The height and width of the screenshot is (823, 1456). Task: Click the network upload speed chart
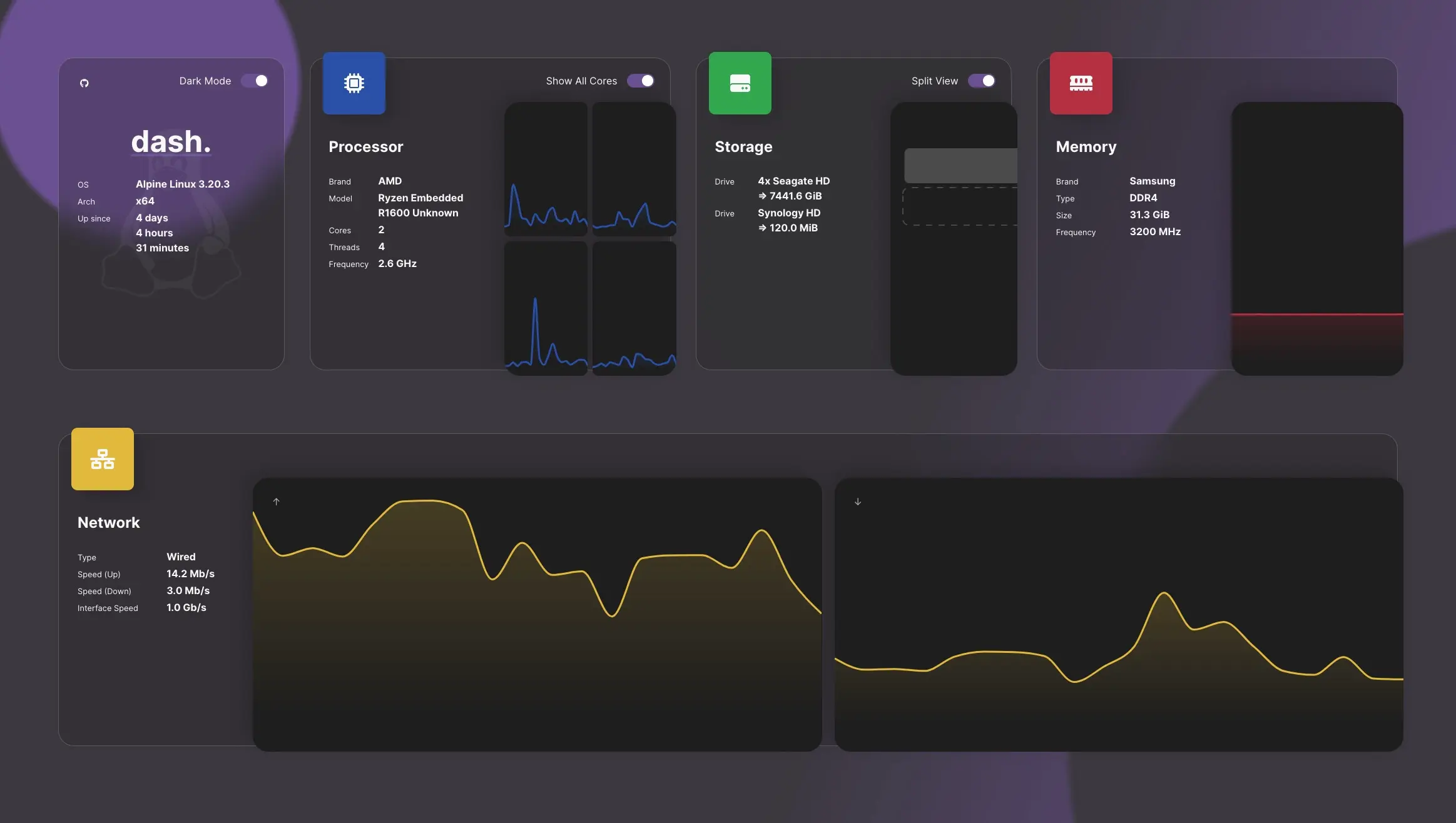[x=537, y=615]
